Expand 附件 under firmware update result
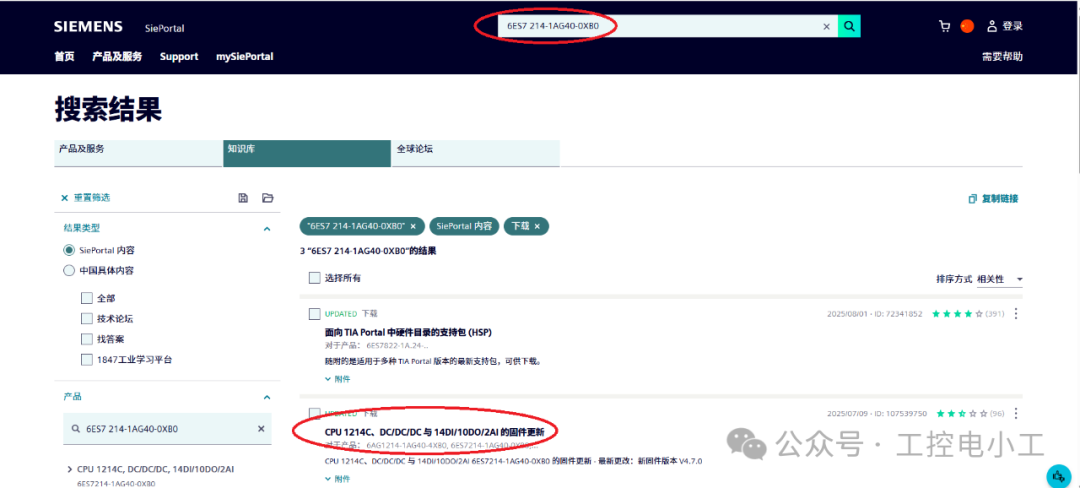The height and width of the screenshot is (488, 1080). 337,478
